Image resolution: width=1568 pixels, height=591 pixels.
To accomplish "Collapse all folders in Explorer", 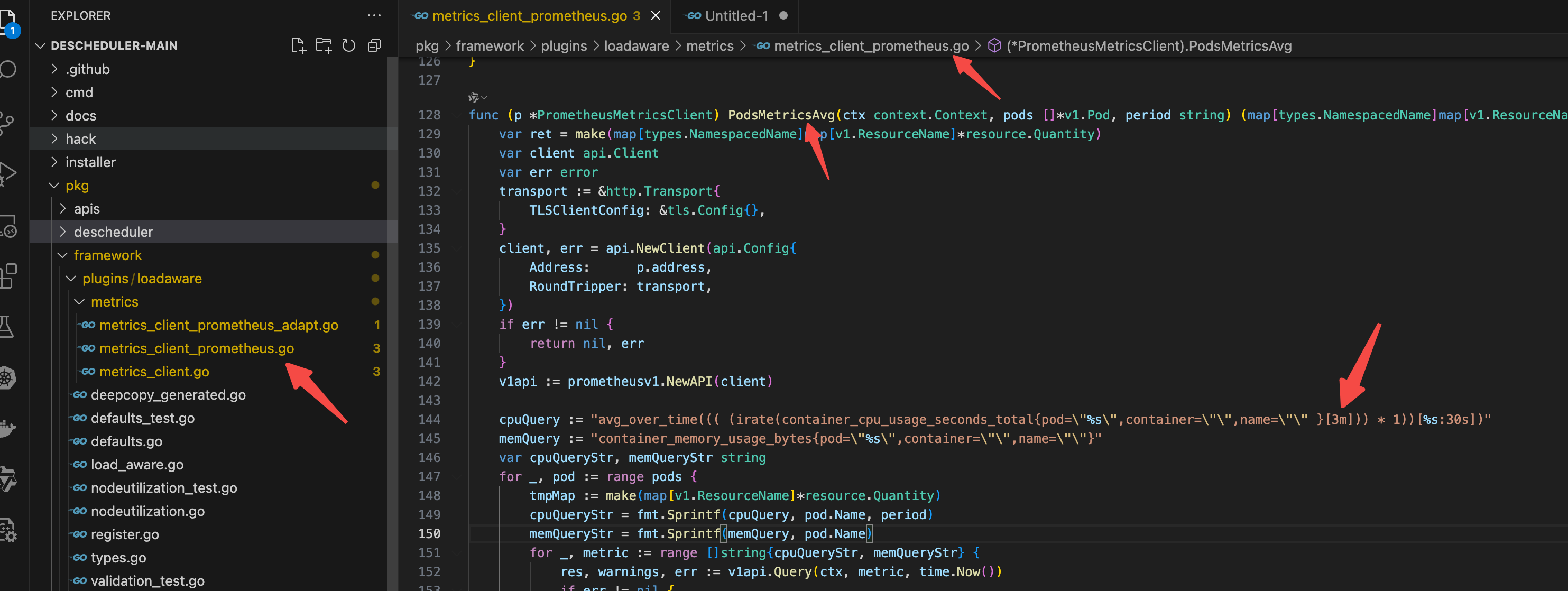I will click(374, 45).
